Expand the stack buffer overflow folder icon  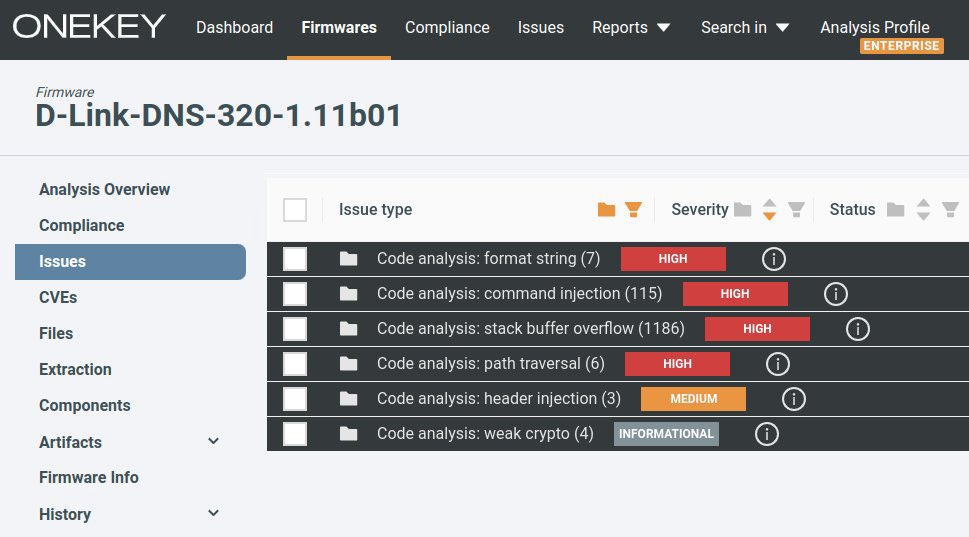[x=349, y=329]
